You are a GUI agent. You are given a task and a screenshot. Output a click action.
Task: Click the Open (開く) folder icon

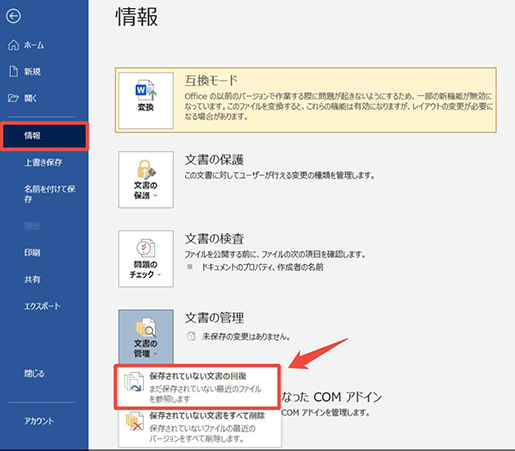(13, 98)
